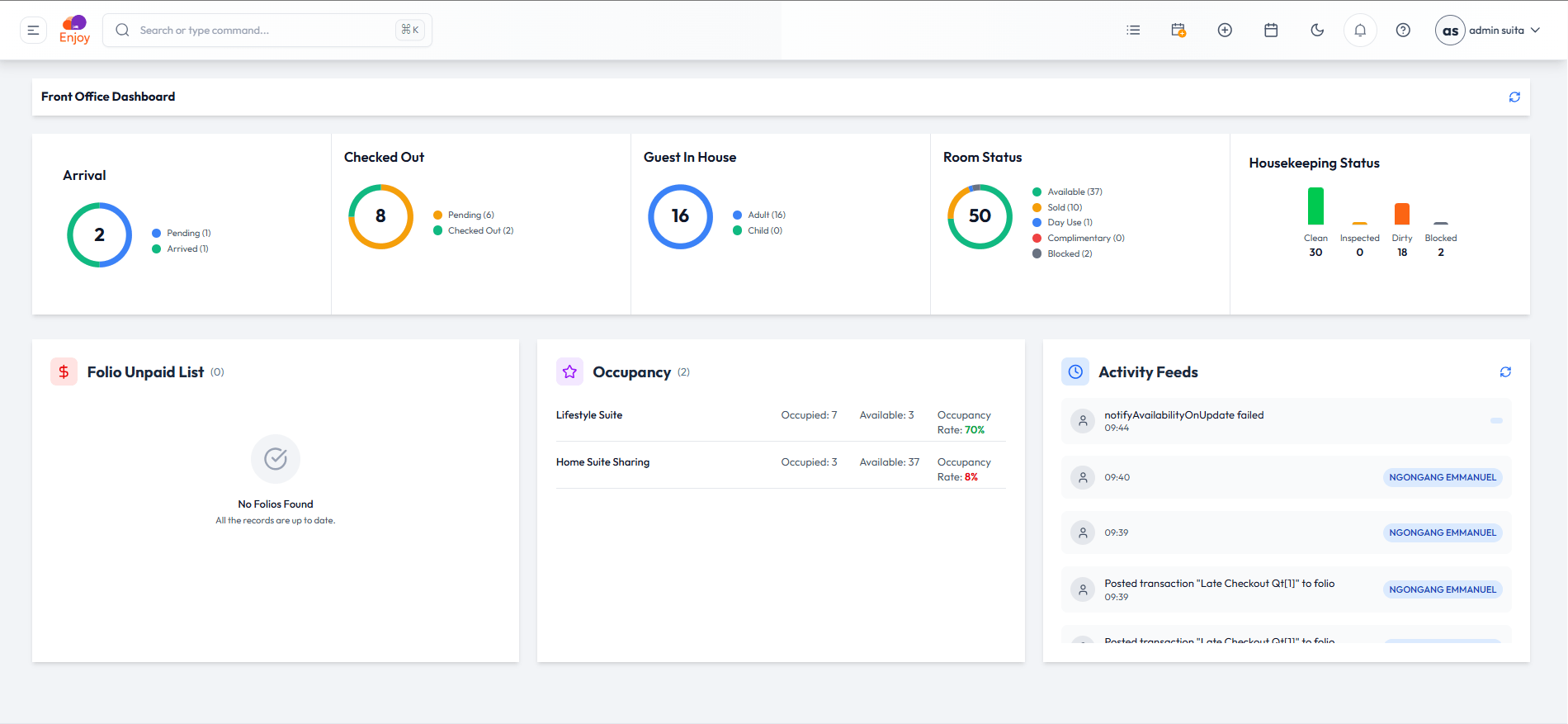
Task: Click the NGONGANG EMMANUEL tag at 09:40
Action: coord(1443,477)
